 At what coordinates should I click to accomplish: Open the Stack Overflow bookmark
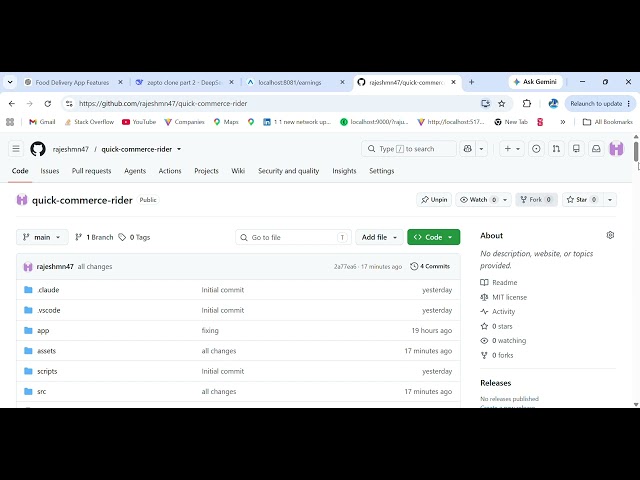click(x=89, y=122)
